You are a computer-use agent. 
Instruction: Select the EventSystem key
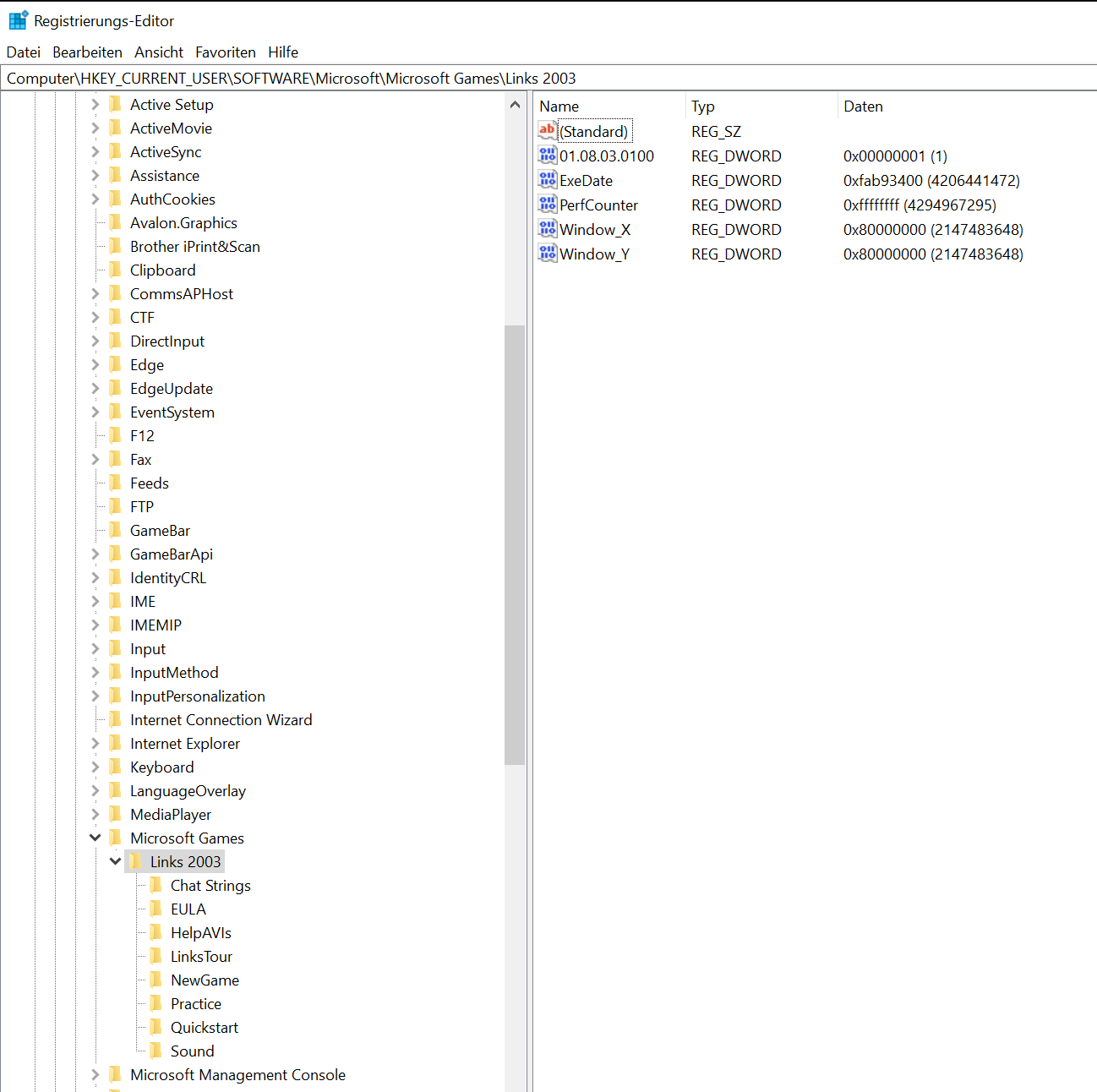[172, 412]
